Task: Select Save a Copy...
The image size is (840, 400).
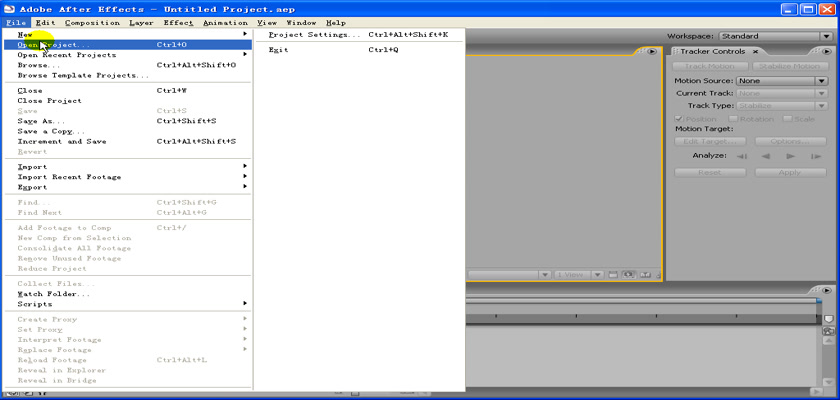Action: (128, 131)
